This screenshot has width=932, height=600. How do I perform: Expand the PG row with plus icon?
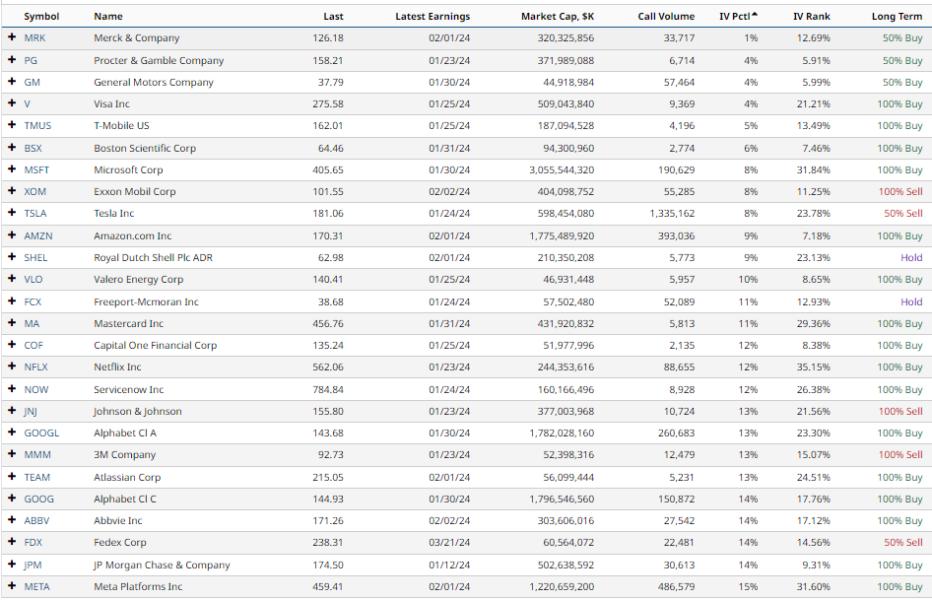(x=12, y=59)
